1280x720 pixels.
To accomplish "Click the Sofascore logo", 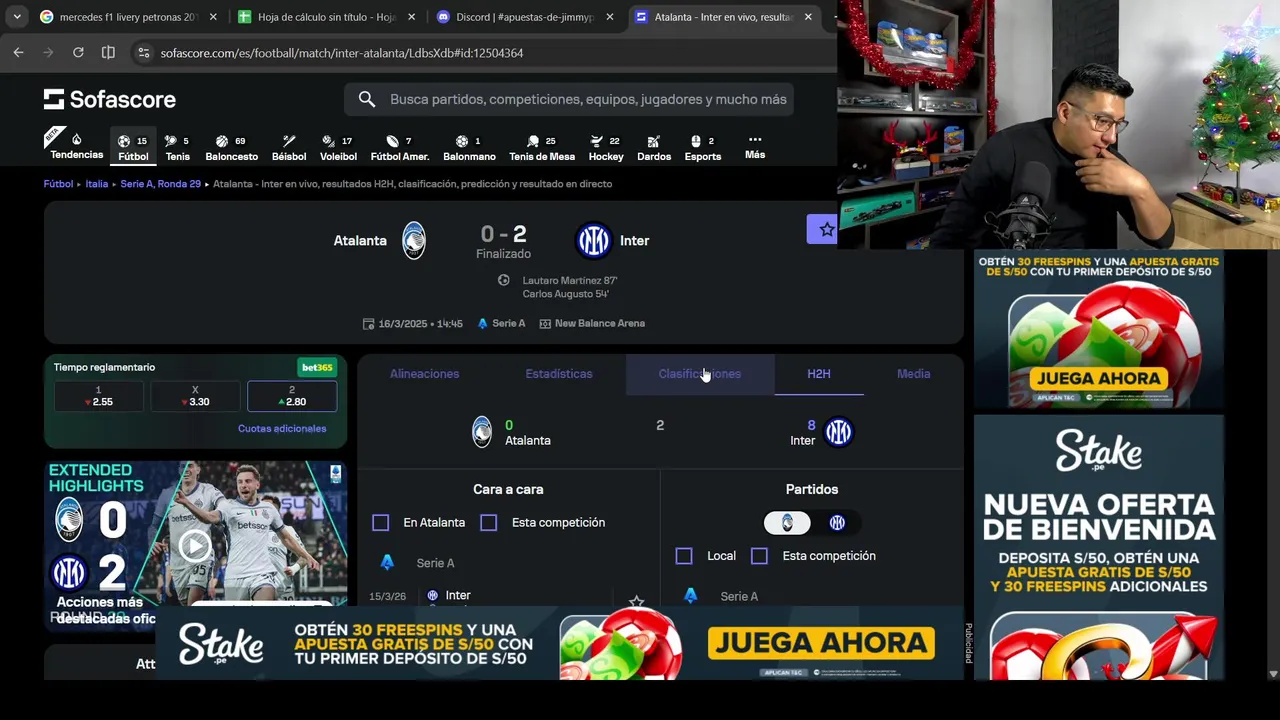I will (110, 99).
